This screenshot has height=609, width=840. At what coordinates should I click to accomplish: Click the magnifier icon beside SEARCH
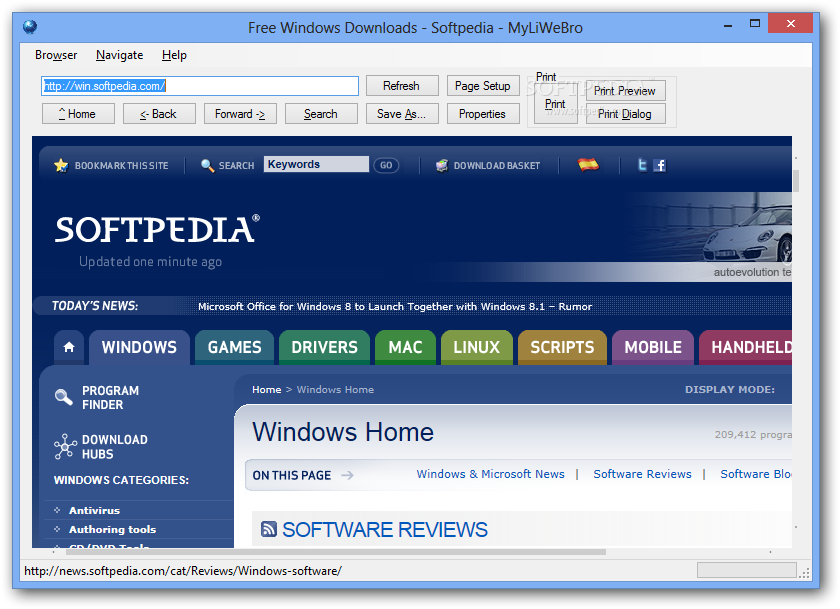(207, 166)
